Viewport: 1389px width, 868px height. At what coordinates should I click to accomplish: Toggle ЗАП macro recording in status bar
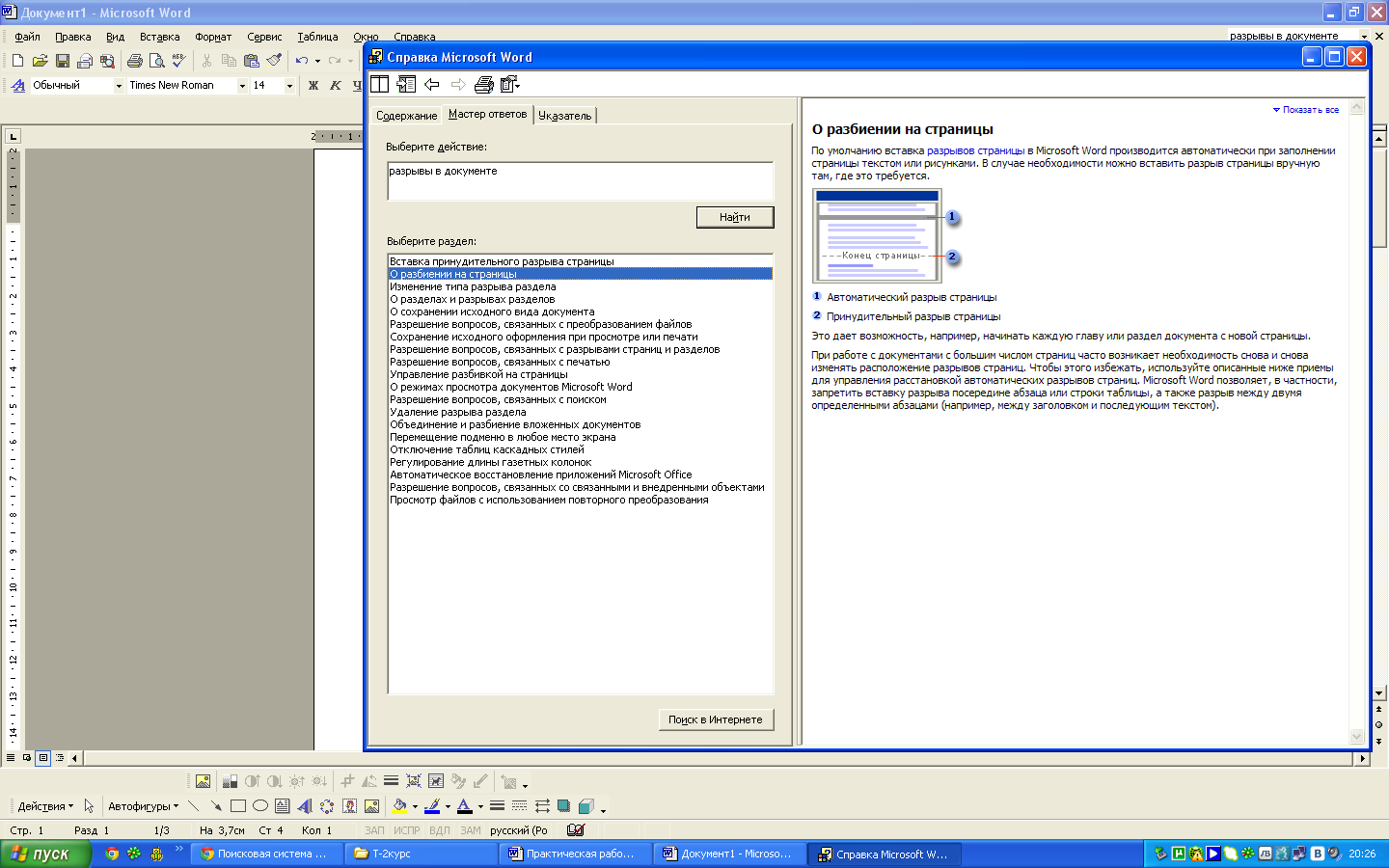pos(374,830)
